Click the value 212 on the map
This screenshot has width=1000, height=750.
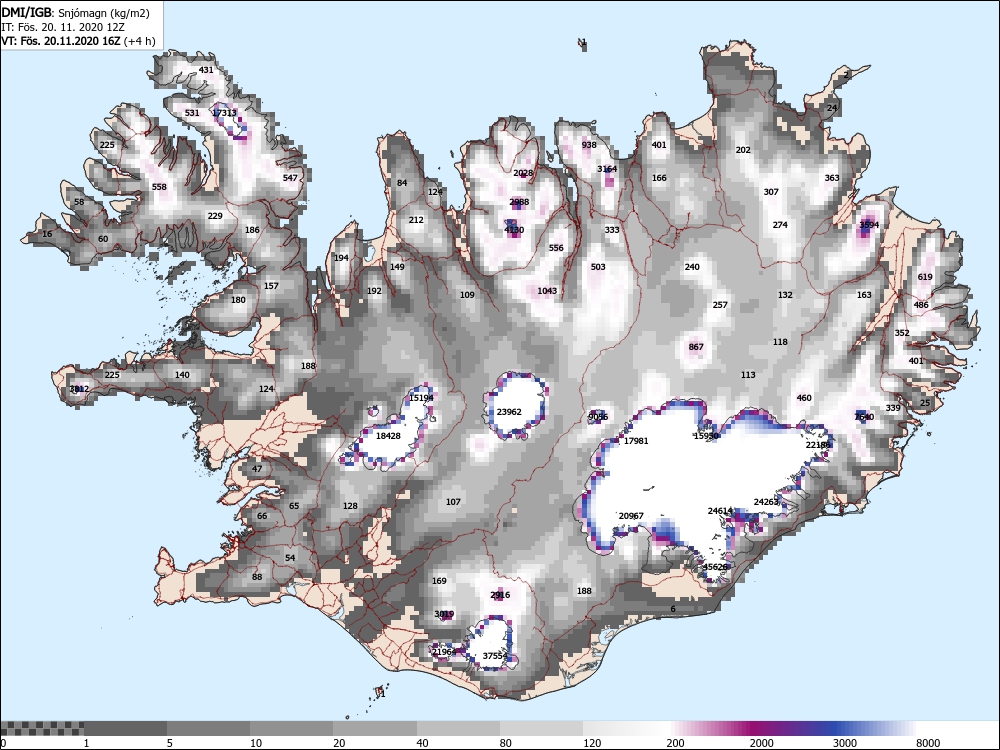click(416, 220)
